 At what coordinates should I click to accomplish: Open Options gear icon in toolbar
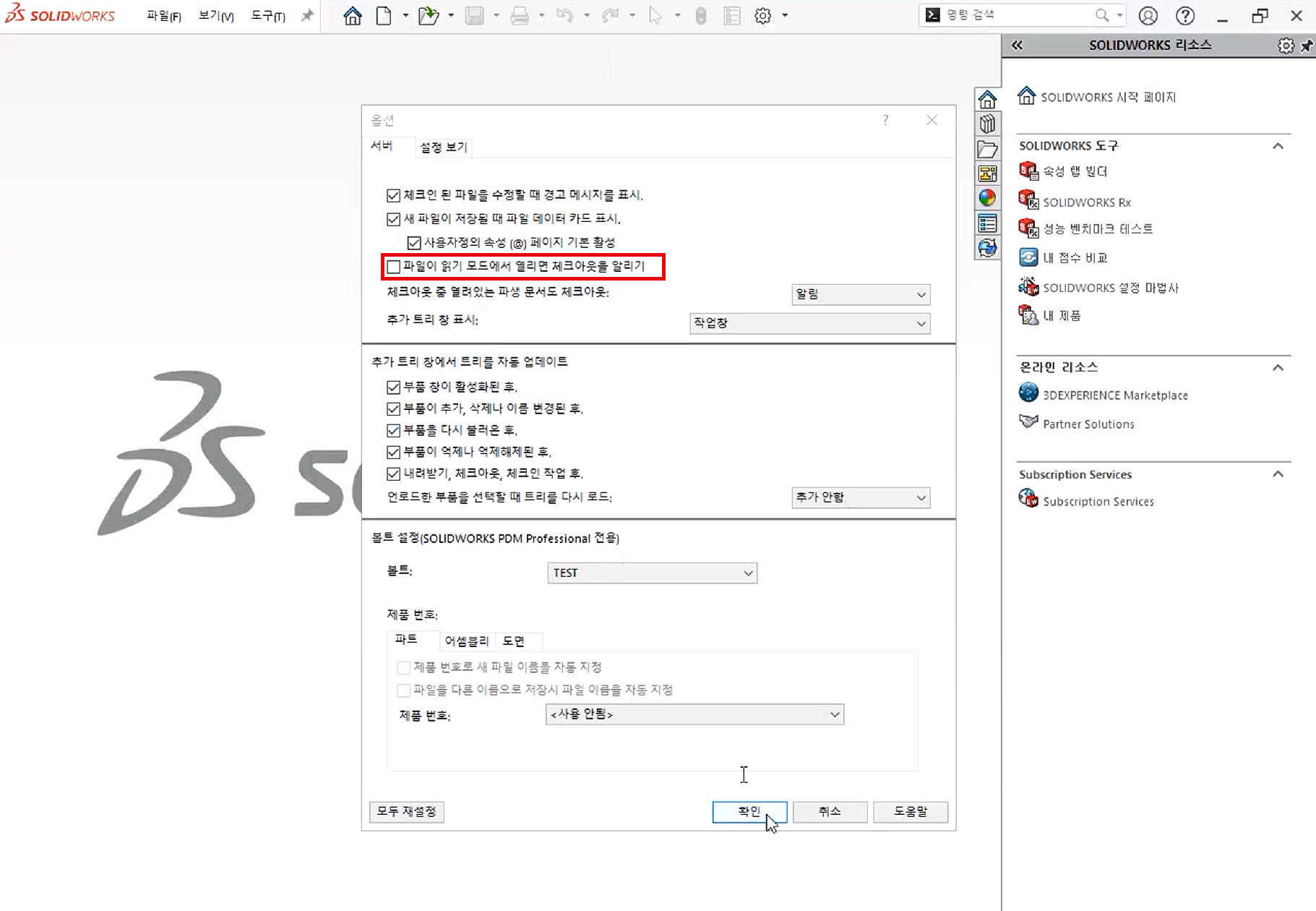tap(762, 16)
